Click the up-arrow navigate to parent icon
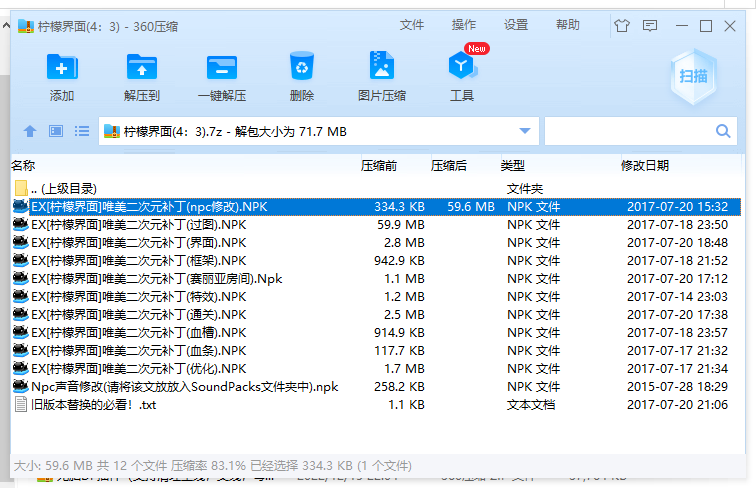This screenshot has width=756, height=488. (x=30, y=131)
